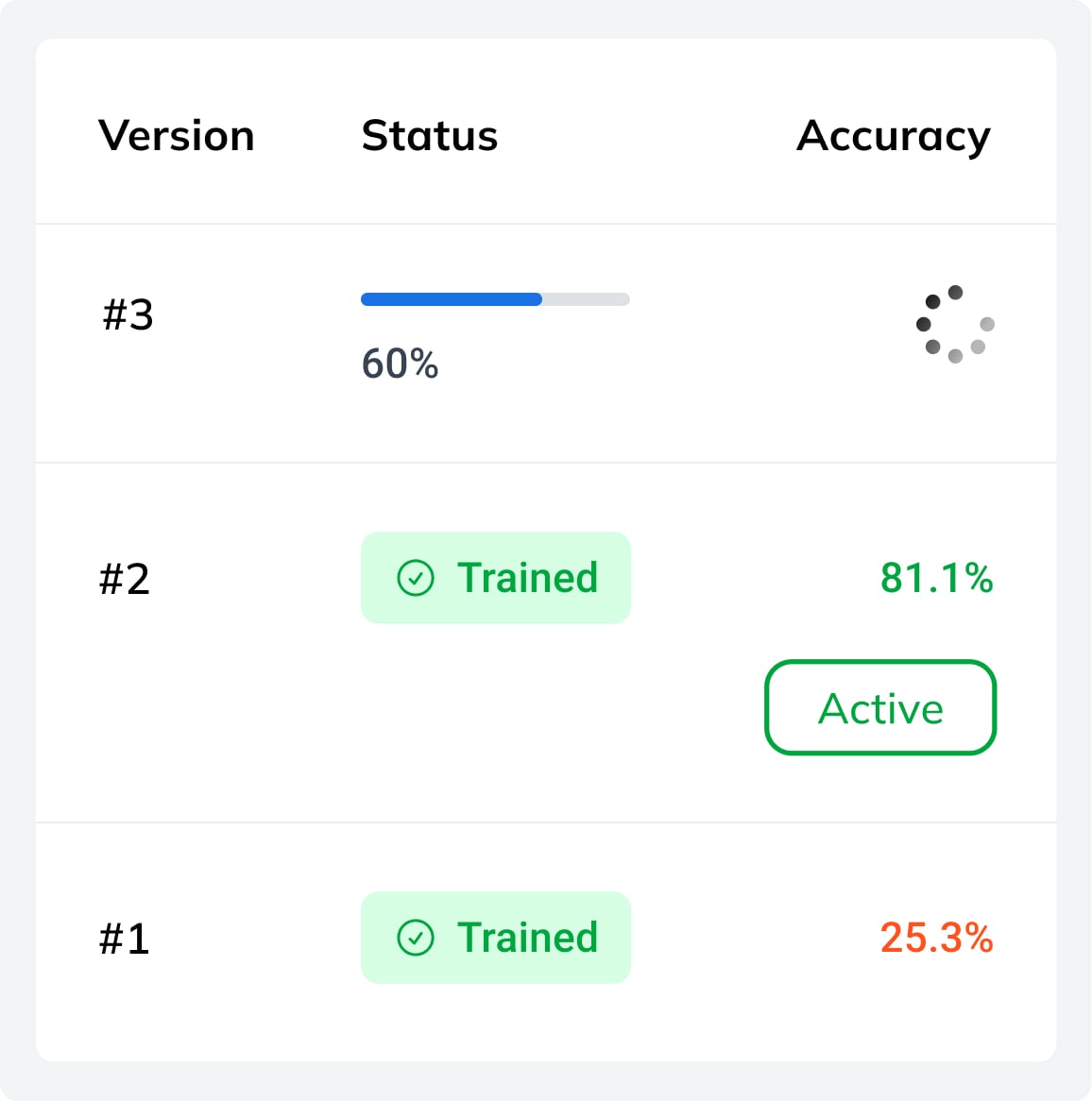Select the Accuracy column header
The height and width of the screenshot is (1101, 1092).
click(x=893, y=135)
